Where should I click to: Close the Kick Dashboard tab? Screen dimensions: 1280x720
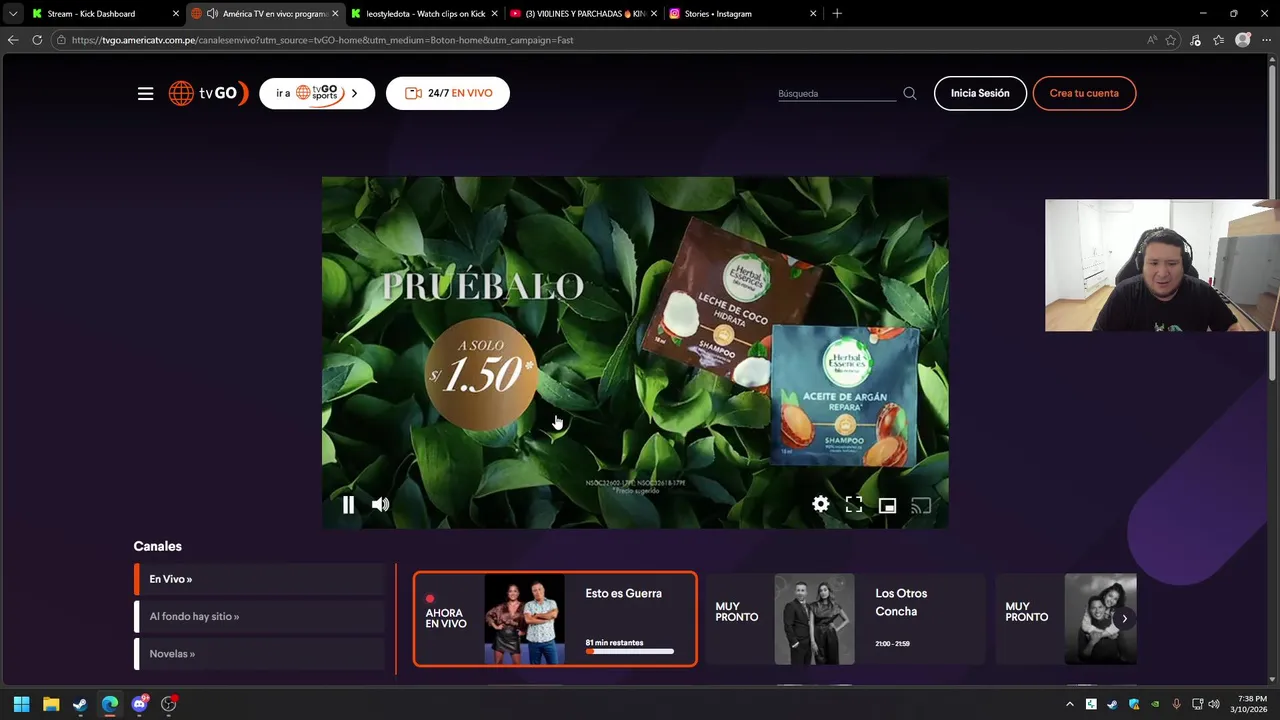[x=176, y=14]
